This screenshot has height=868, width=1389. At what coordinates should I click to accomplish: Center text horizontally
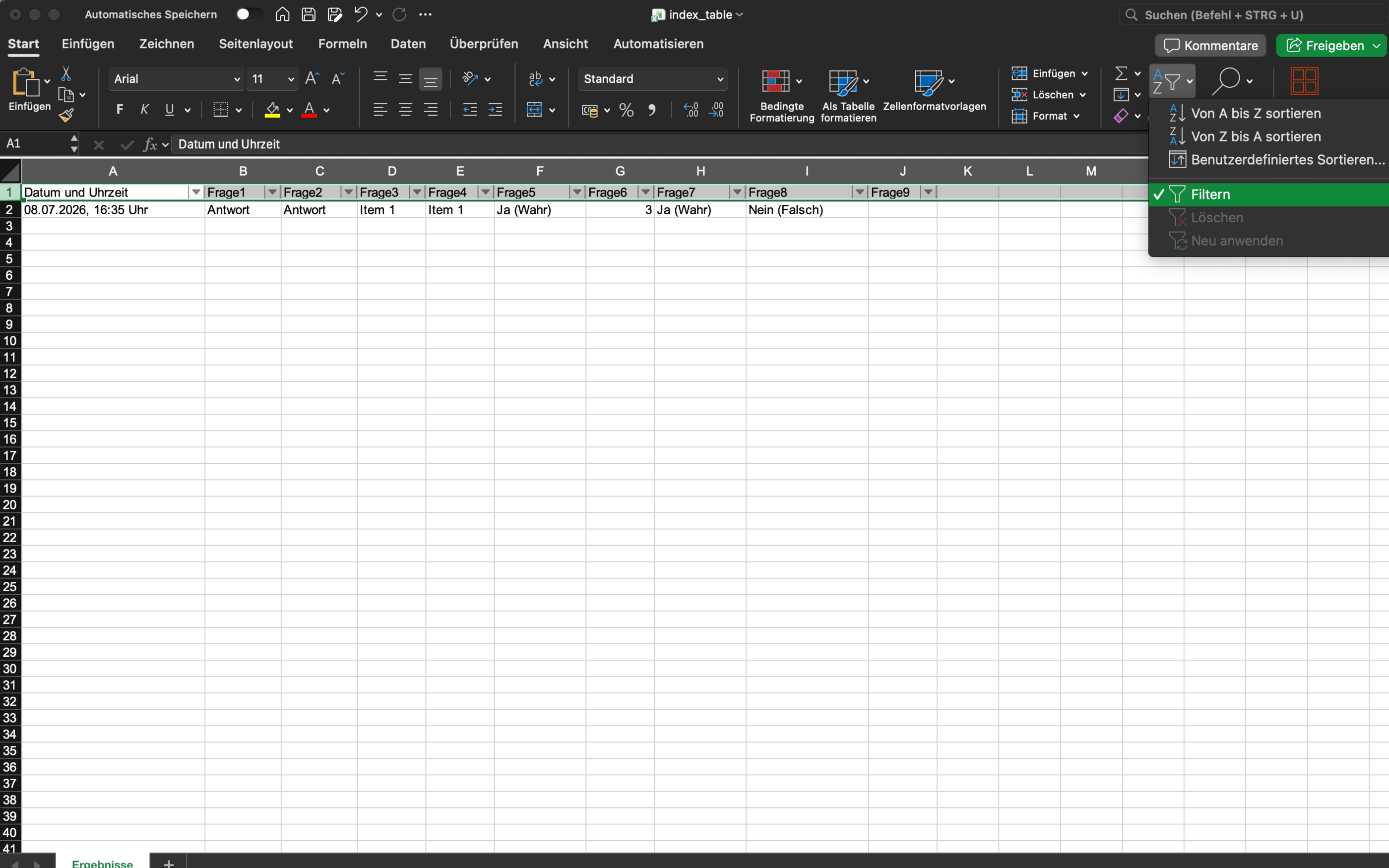tap(405, 110)
